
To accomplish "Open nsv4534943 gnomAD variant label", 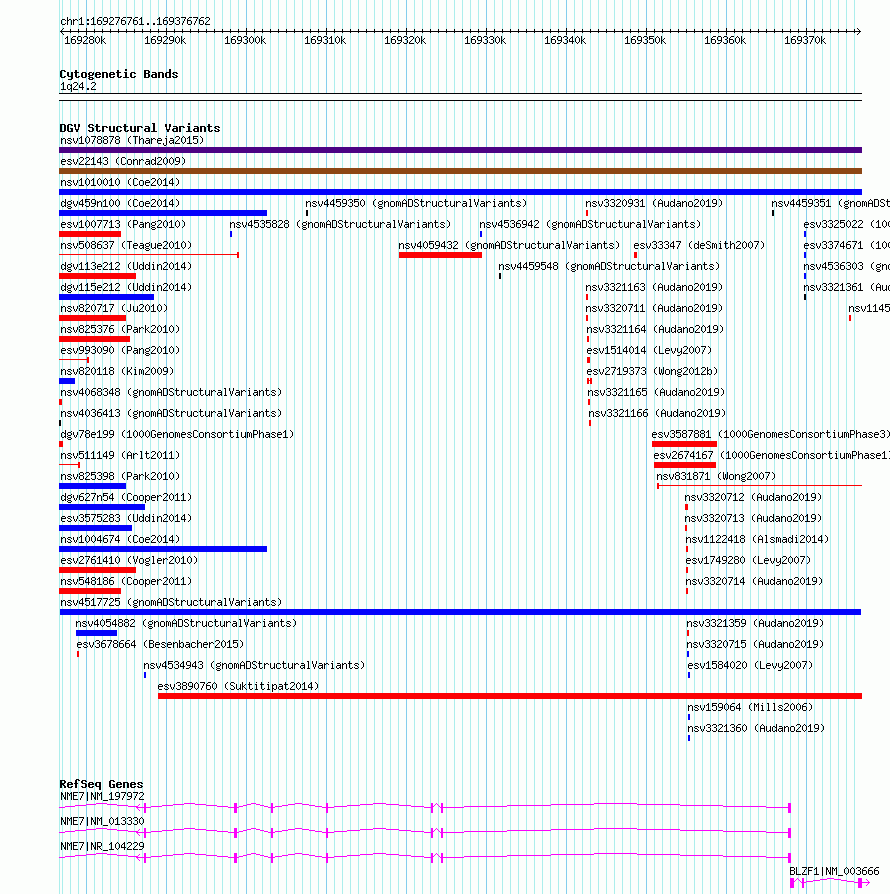I will (254, 666).
